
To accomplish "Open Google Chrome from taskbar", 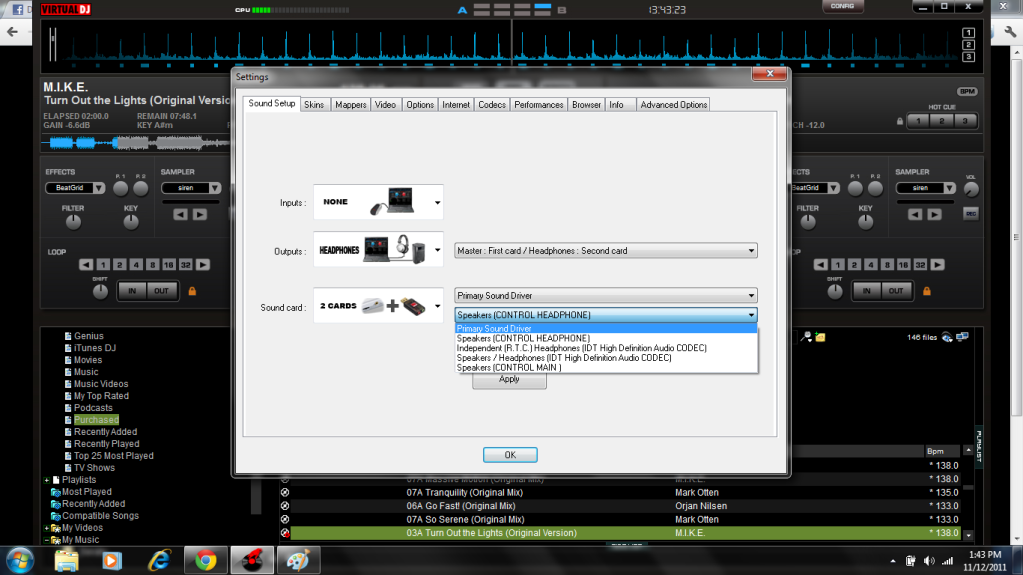I will [206, 561].
